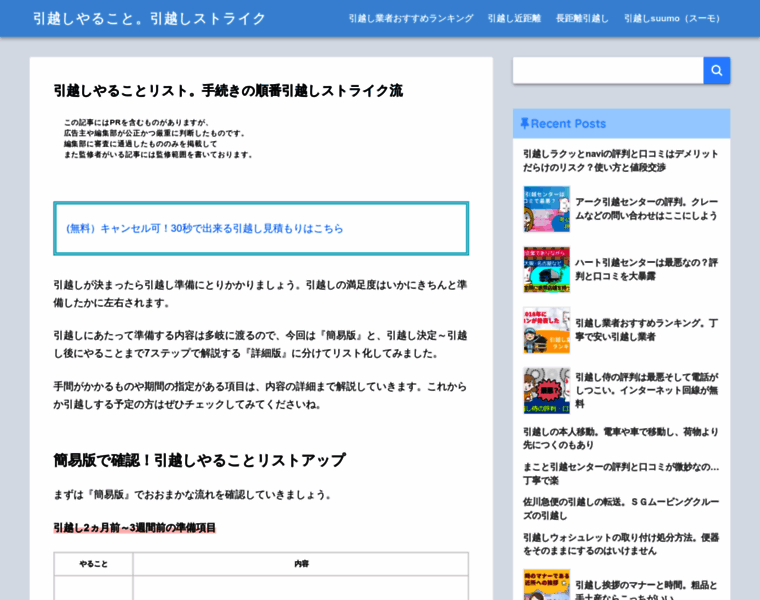This screenshot has width=760, height=600.
Task: Click the アーク引越センターの評判 post title
Action: coord(646,208)
